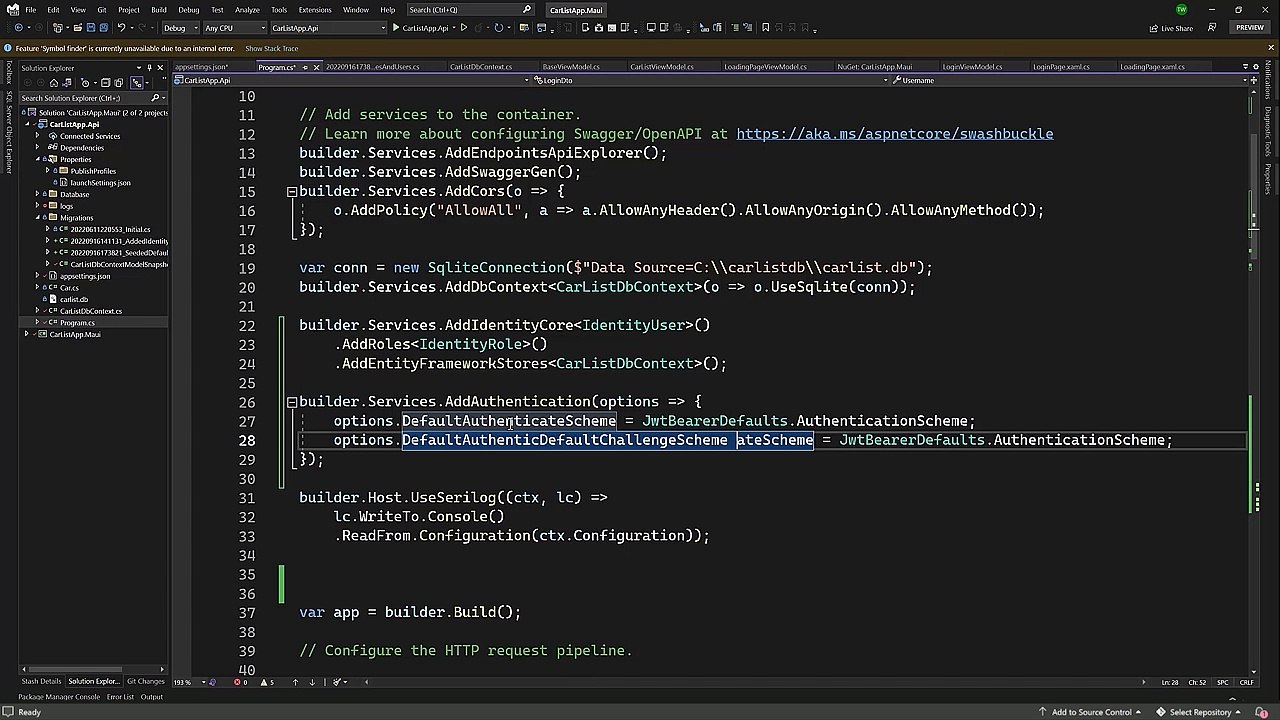Viewport: 1280px width, 720px height.
Task: Click the Search Solution Explorer input field
Action: click(85, 98)
